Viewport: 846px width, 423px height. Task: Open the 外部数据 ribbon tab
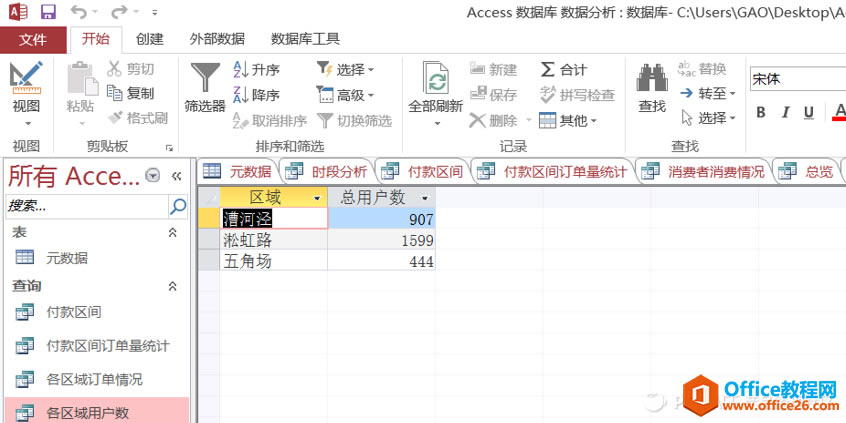coord(217,39)
